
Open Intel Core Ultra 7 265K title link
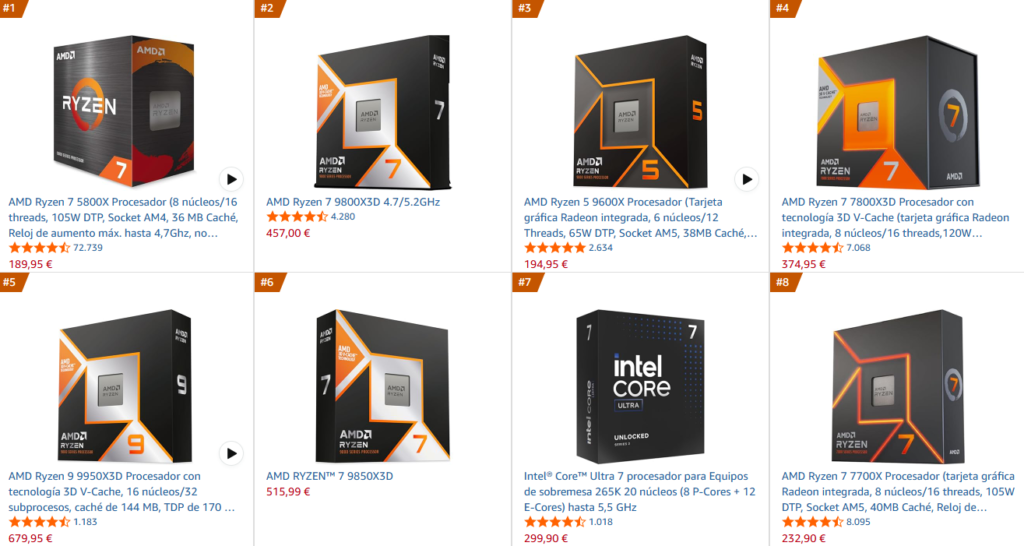pyautogui.click(x=639, y=492)
